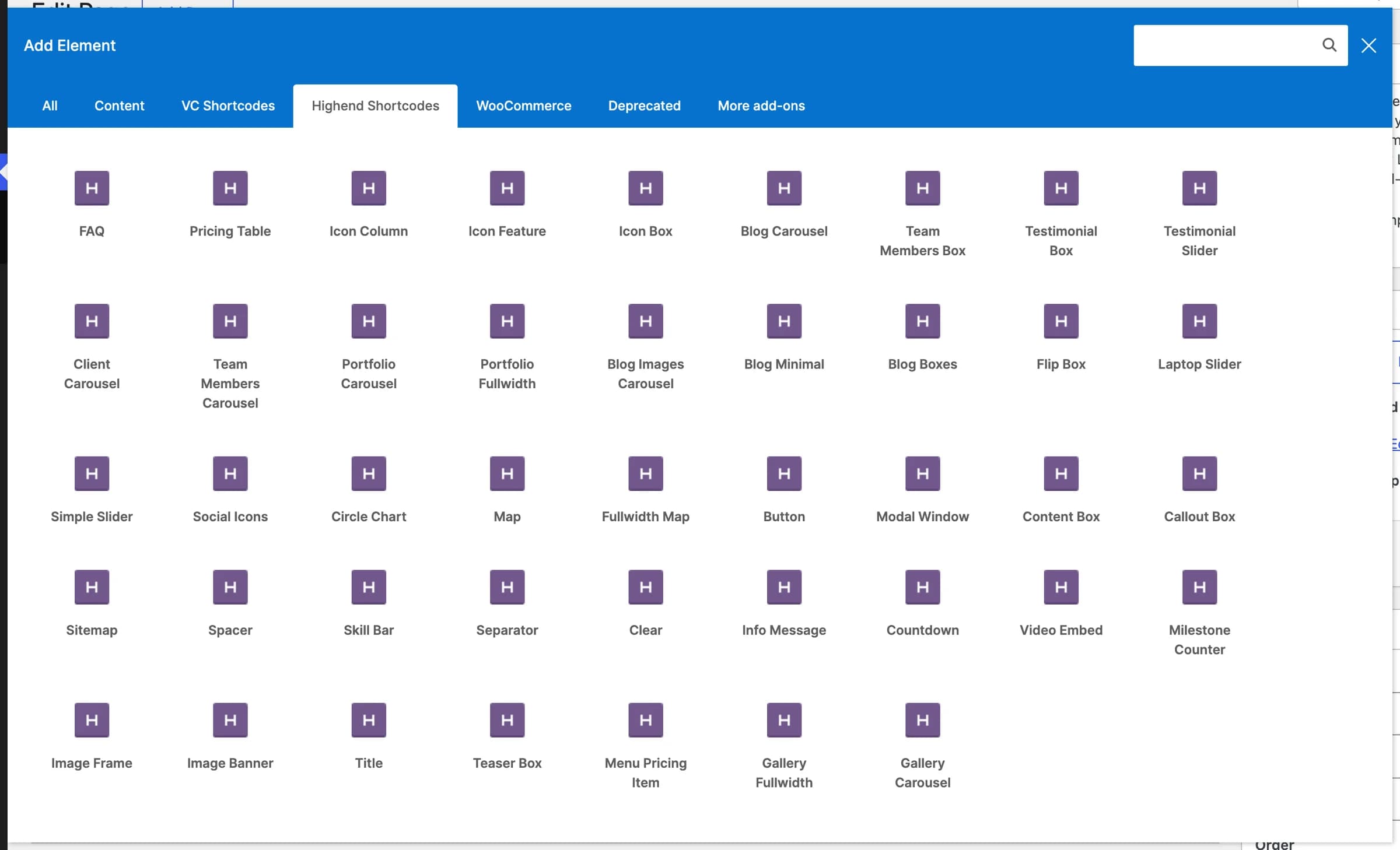1400x850 pixels.
Task: Add the Image Banner element
Action: (230, 736)
